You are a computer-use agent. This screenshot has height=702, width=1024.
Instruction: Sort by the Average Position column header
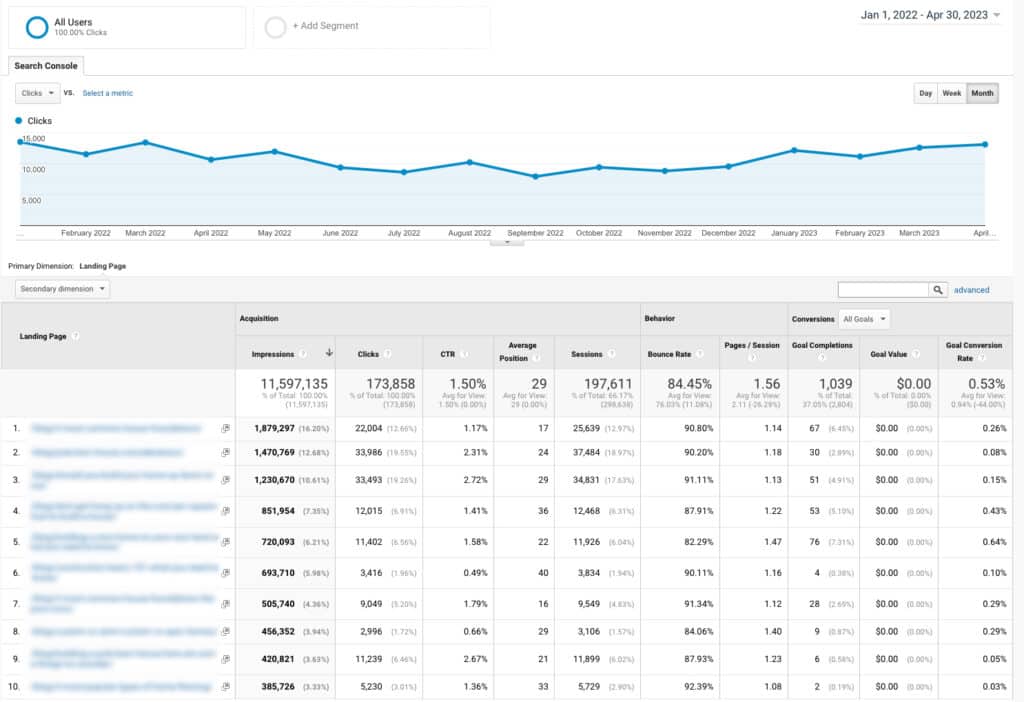coord(519,352)
